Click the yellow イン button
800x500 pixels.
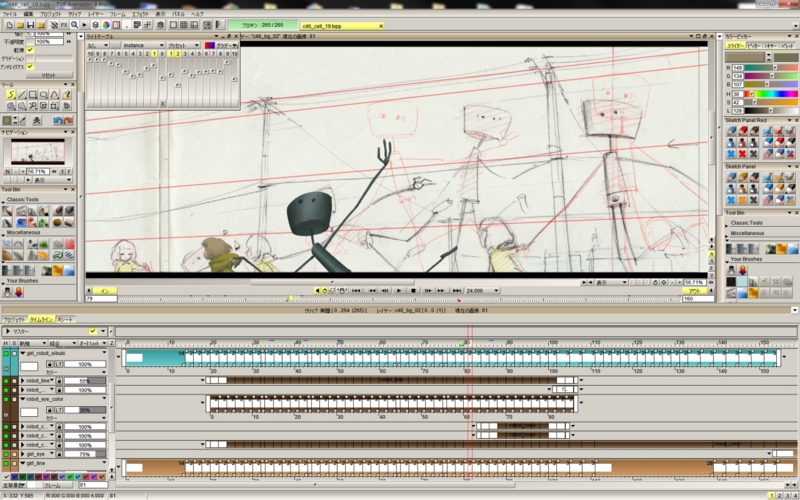click(x=104, y=291)
